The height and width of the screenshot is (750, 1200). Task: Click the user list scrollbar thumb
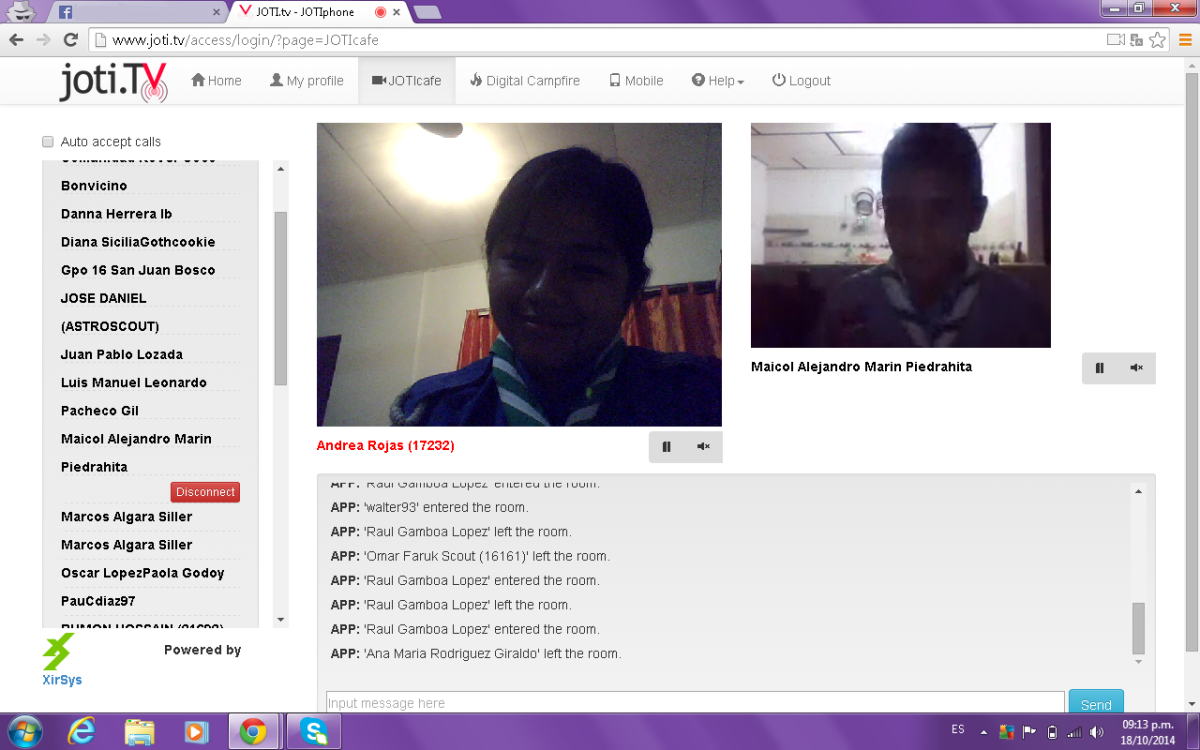[x=281, y=298]
